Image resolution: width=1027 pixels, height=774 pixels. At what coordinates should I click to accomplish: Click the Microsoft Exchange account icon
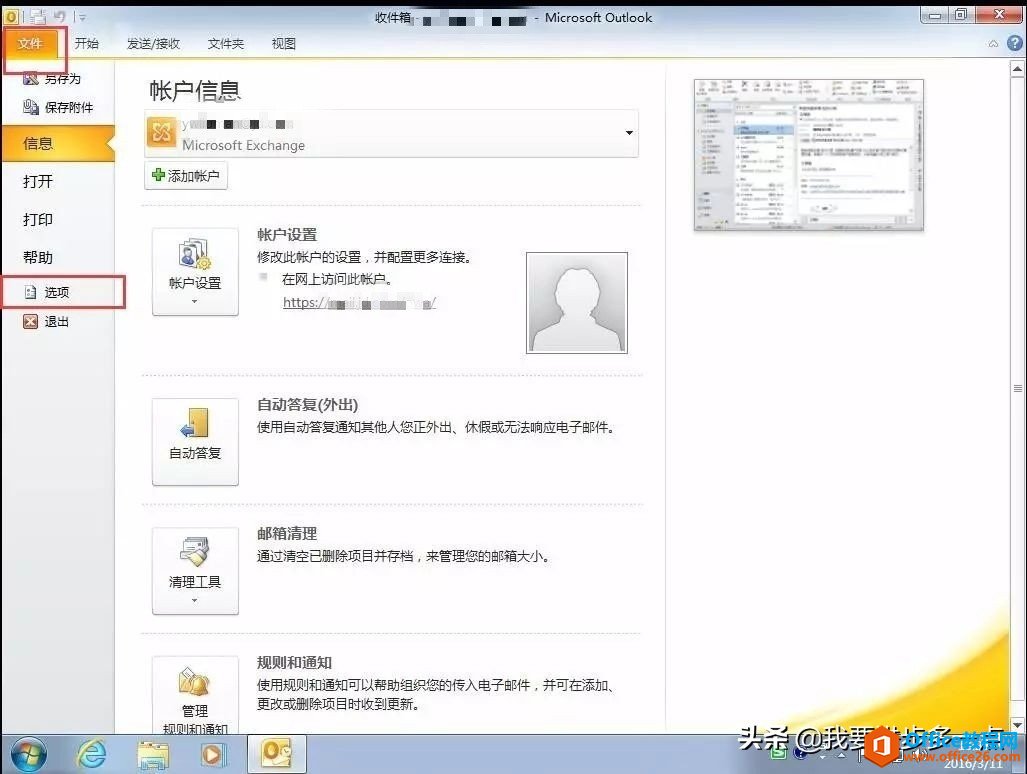click(x=162, y=133)
